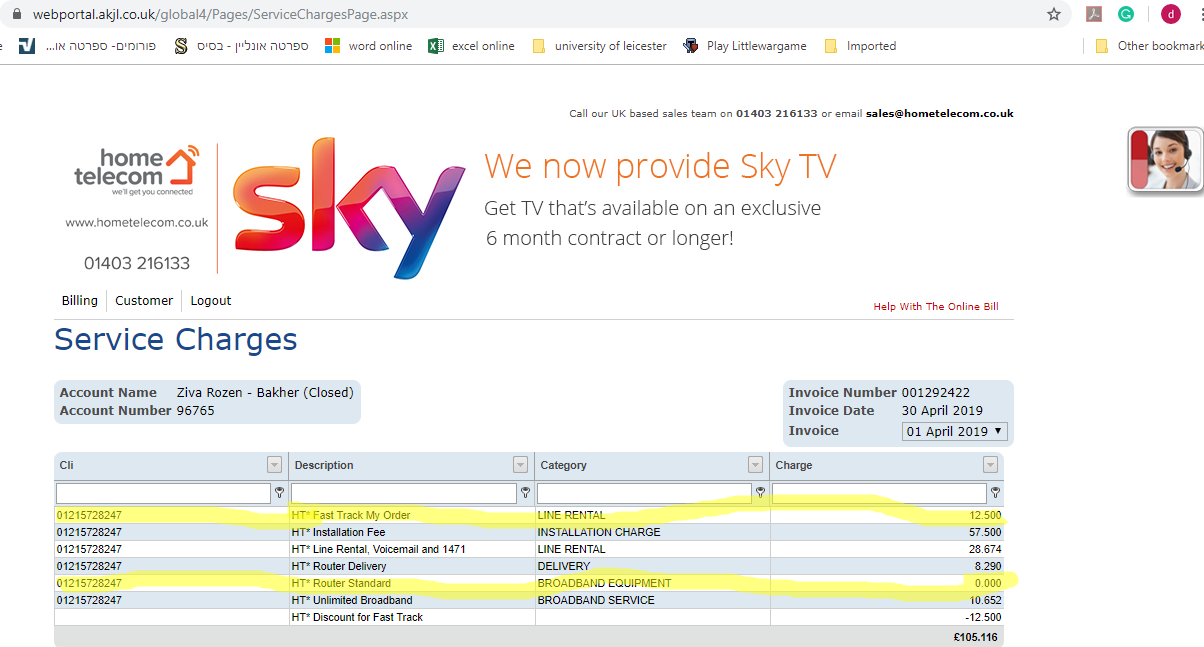Click the 28.674 charge value

pyautogui.click(x=985, y=549)
